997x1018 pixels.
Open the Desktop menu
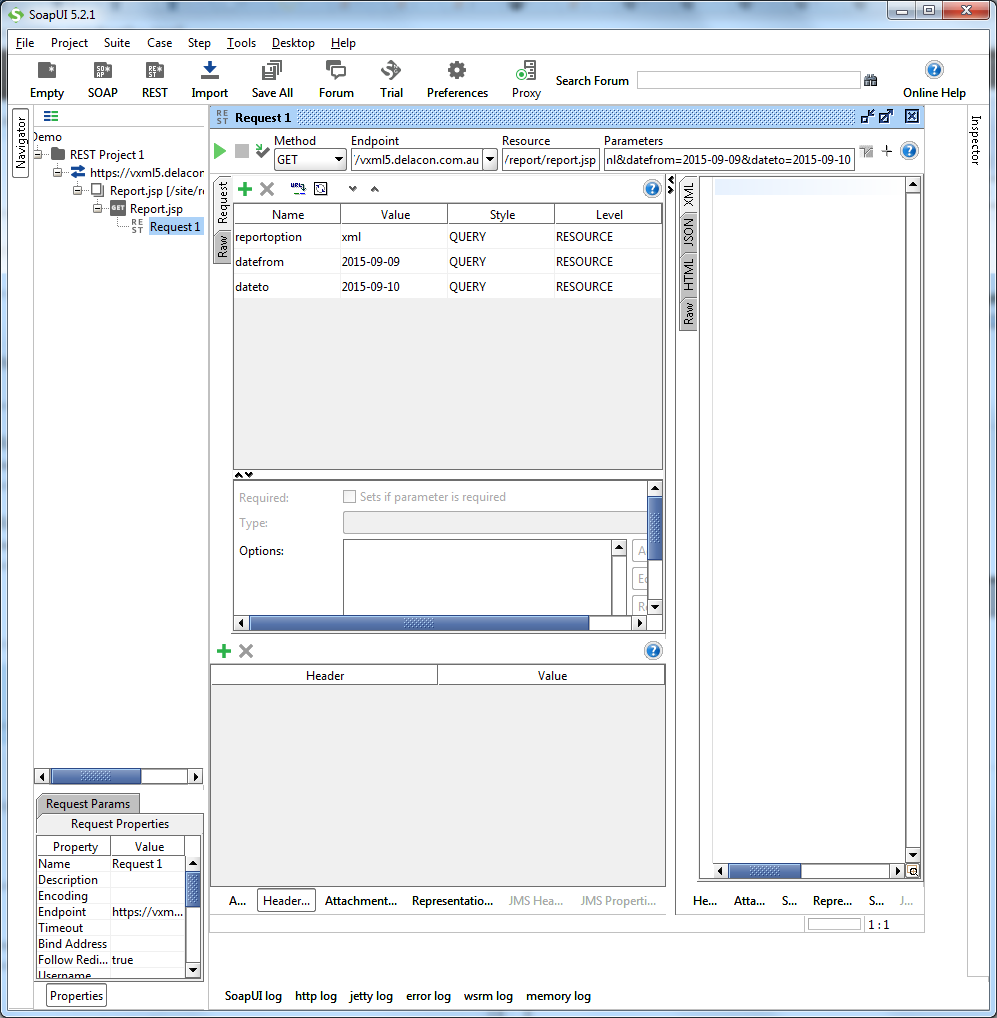click(293, 43)
